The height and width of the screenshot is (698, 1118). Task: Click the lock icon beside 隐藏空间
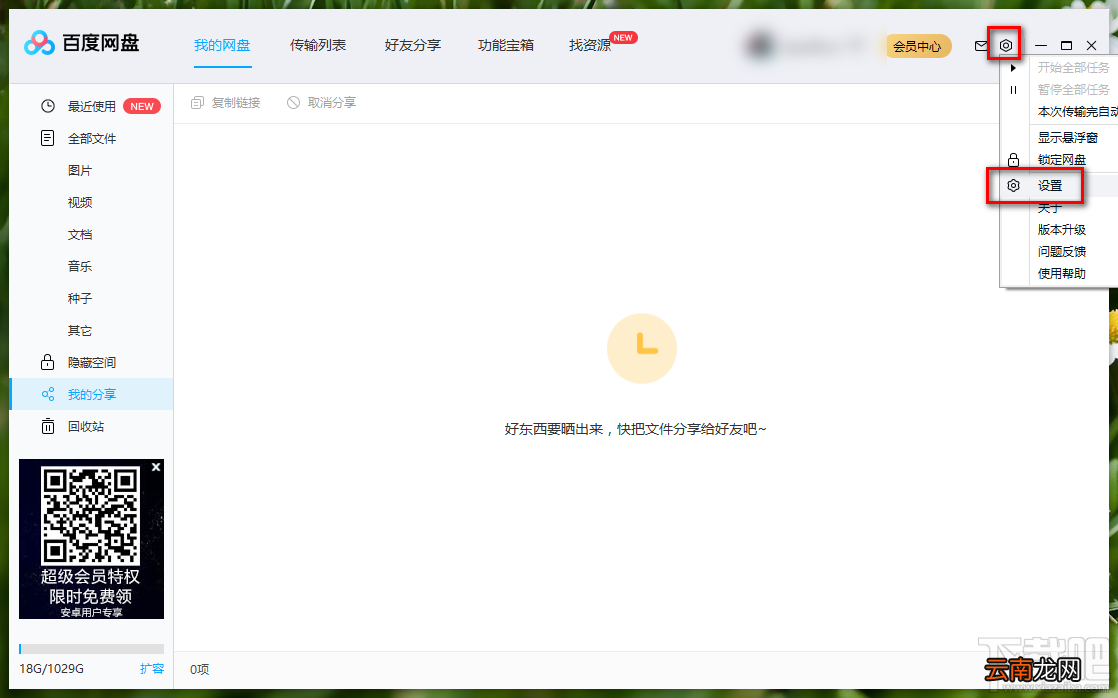tap(47, 362)
